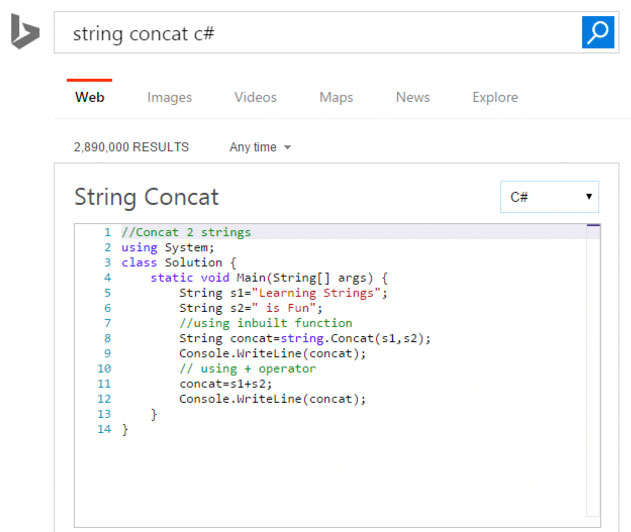Viewport: 631px width, 532px height.
Task: Open the Videos tab
Action: coord(256,97)
